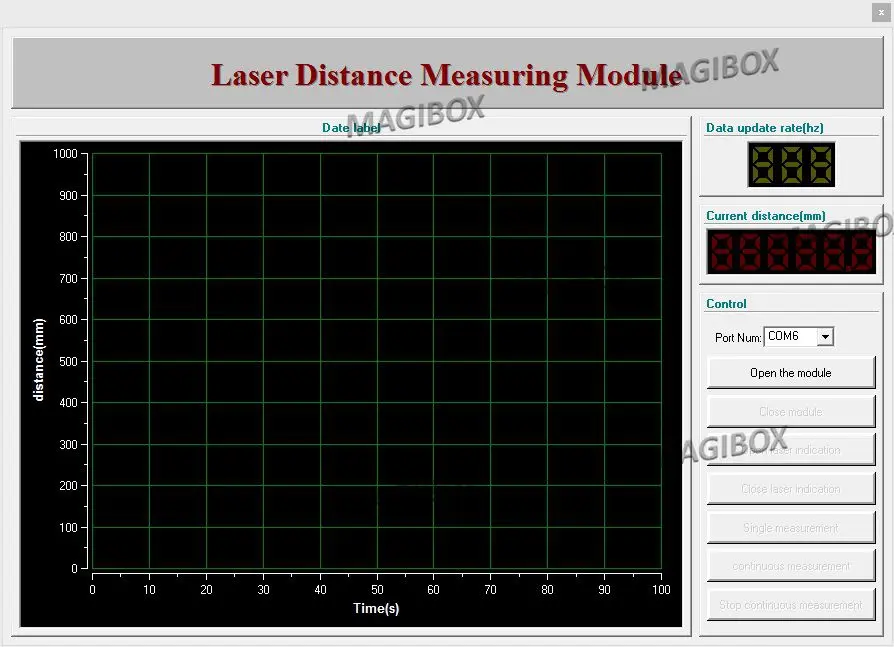Image resolution: width=894 pixels, height=647 pixels.
Task: Click the Control group label
Action: tap(726, 304)
